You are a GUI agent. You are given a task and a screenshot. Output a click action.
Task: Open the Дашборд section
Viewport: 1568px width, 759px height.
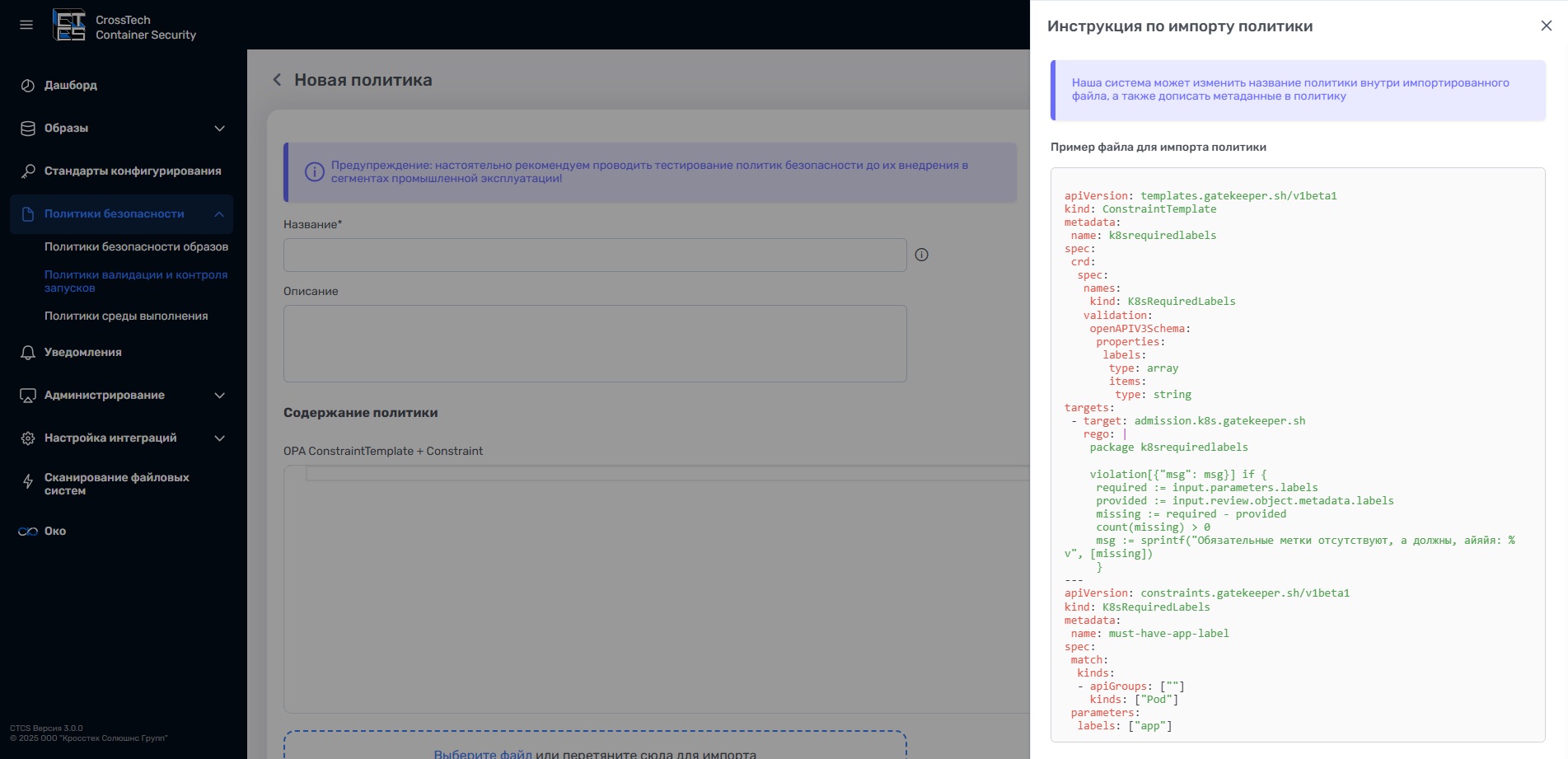click(71, 85)
